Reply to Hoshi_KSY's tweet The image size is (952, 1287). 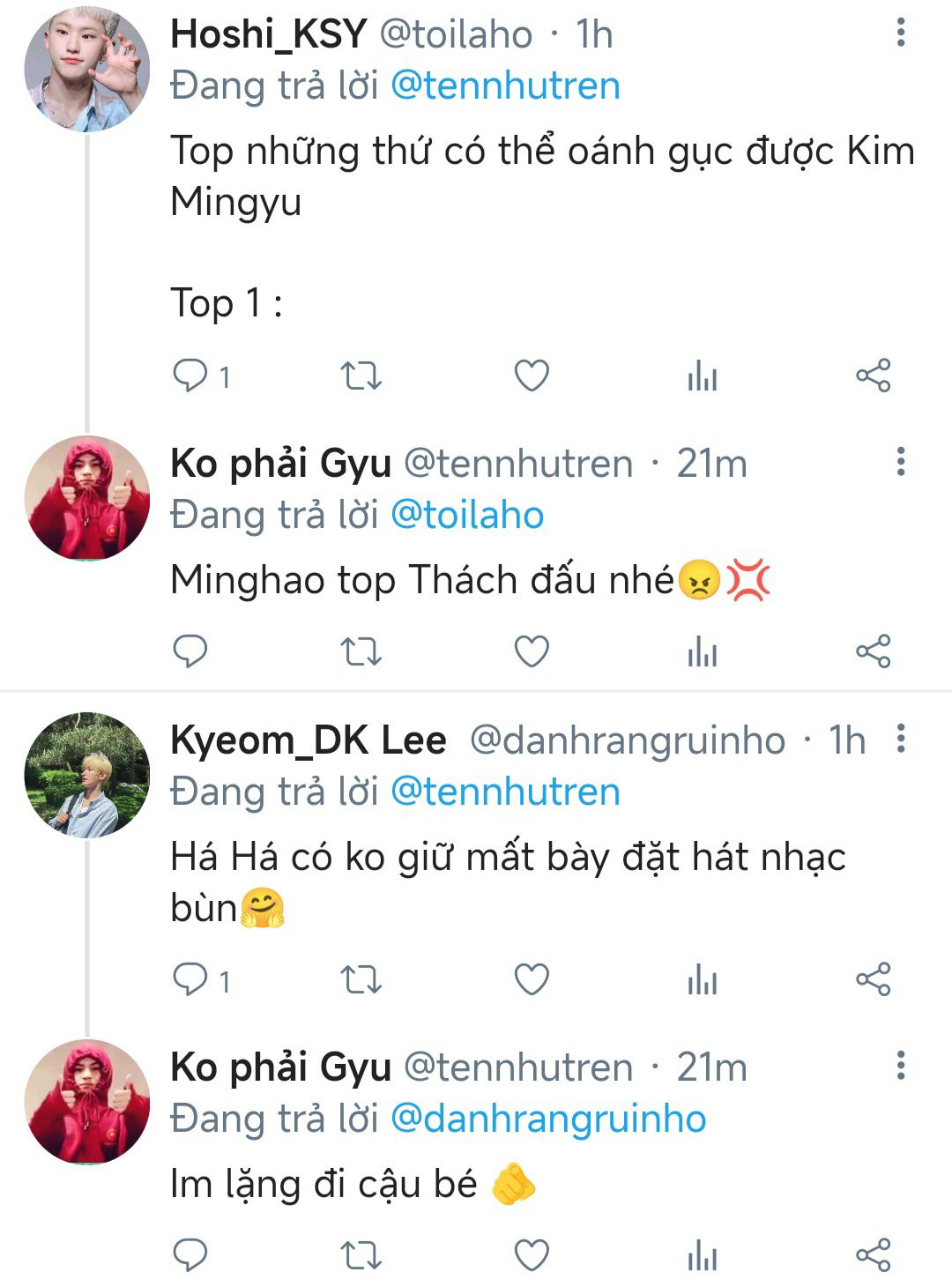pyautogui.click(x=190, y=376)
